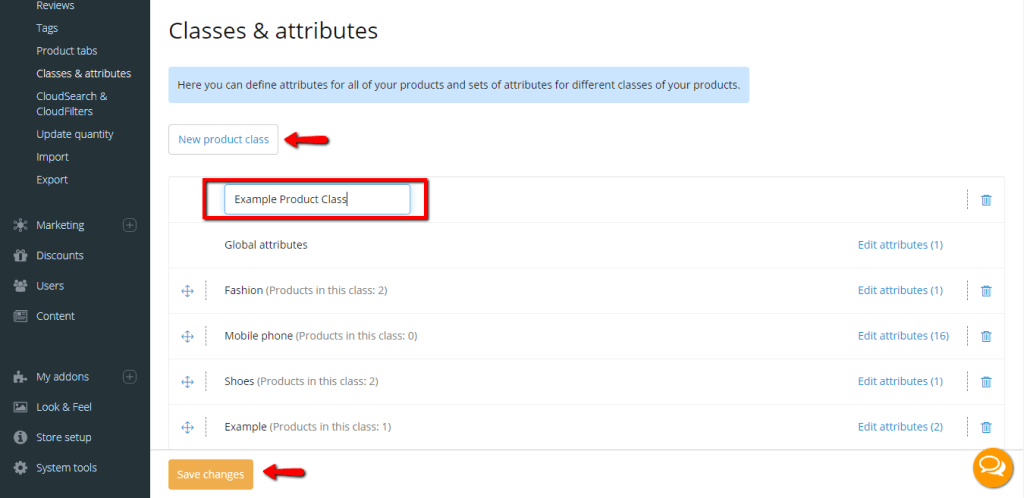Image resolution: width=1024 pixels, height=498 pixels.
Task: Click the System tools gear icon
Action: coord(20,467)
